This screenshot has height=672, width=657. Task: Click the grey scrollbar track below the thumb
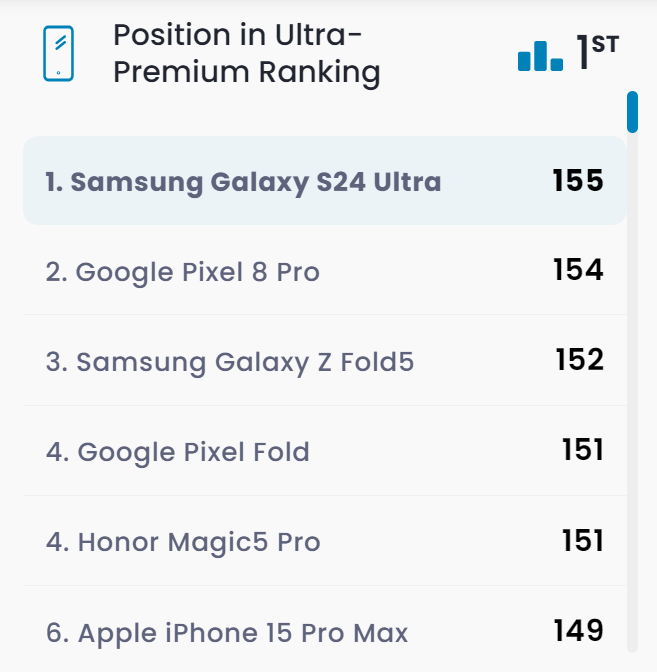click(x=632, y=400)
